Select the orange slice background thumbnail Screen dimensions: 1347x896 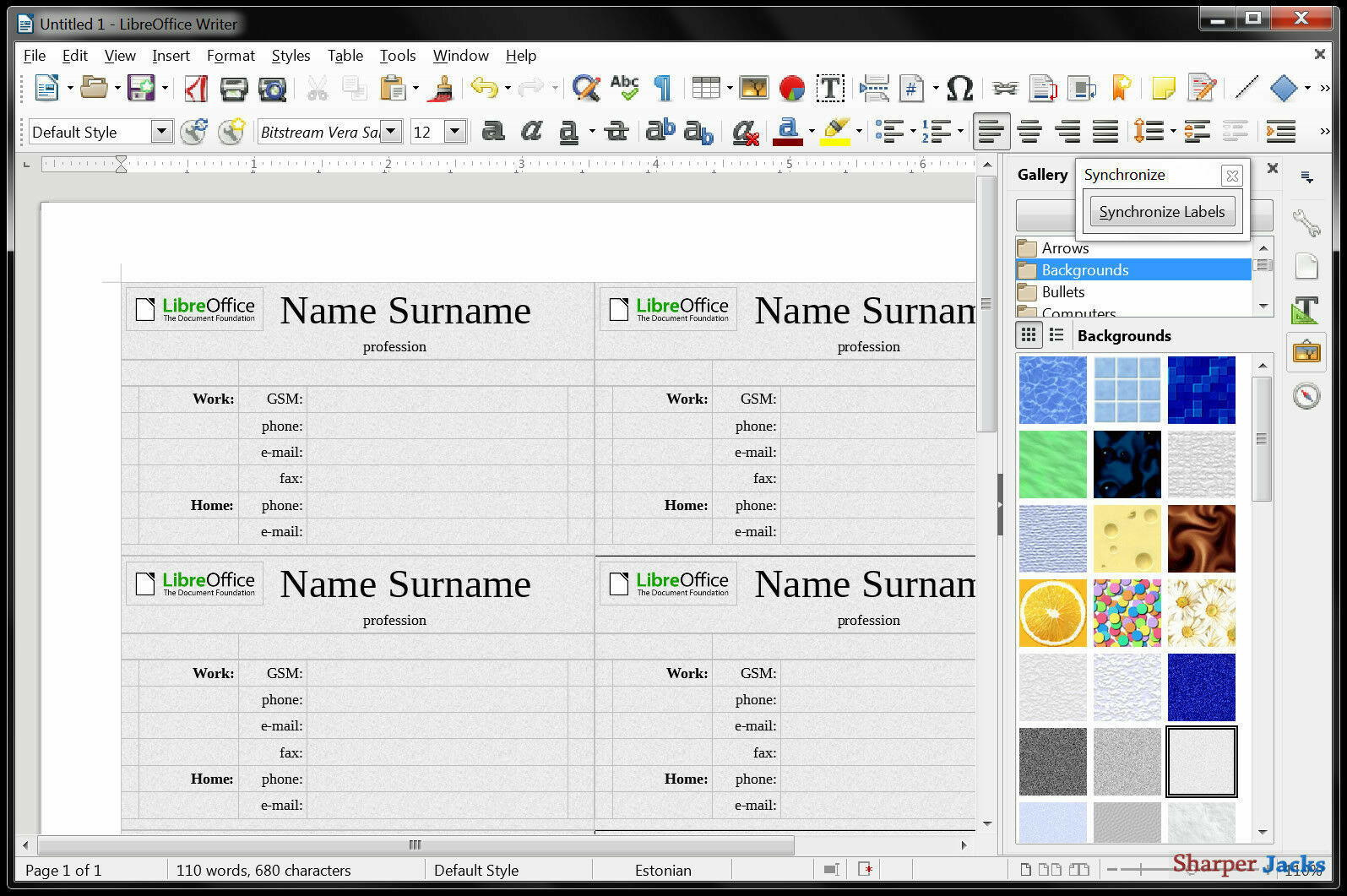pos(1053,613)
